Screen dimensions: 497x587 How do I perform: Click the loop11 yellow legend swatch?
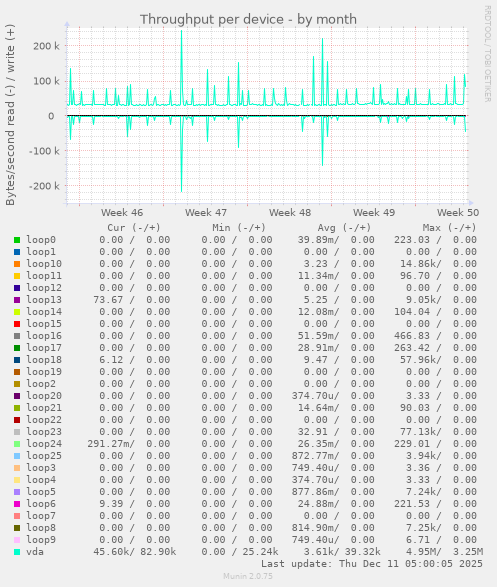(17, 276)
